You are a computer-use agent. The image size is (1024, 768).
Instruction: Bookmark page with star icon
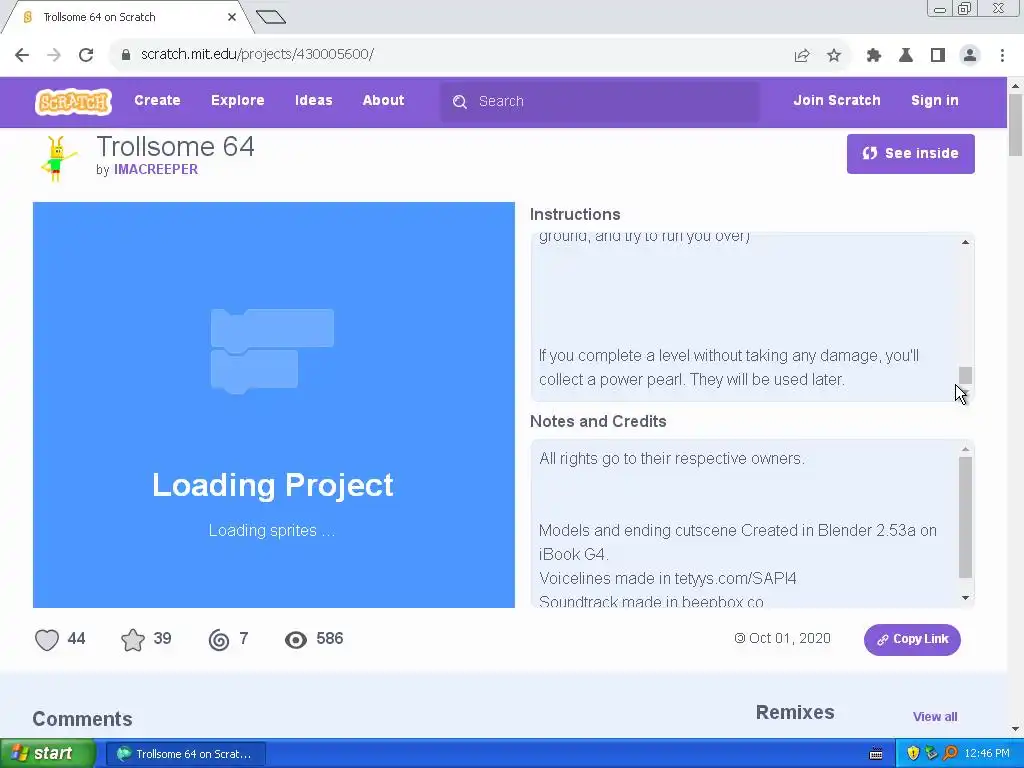pos(834,56)
